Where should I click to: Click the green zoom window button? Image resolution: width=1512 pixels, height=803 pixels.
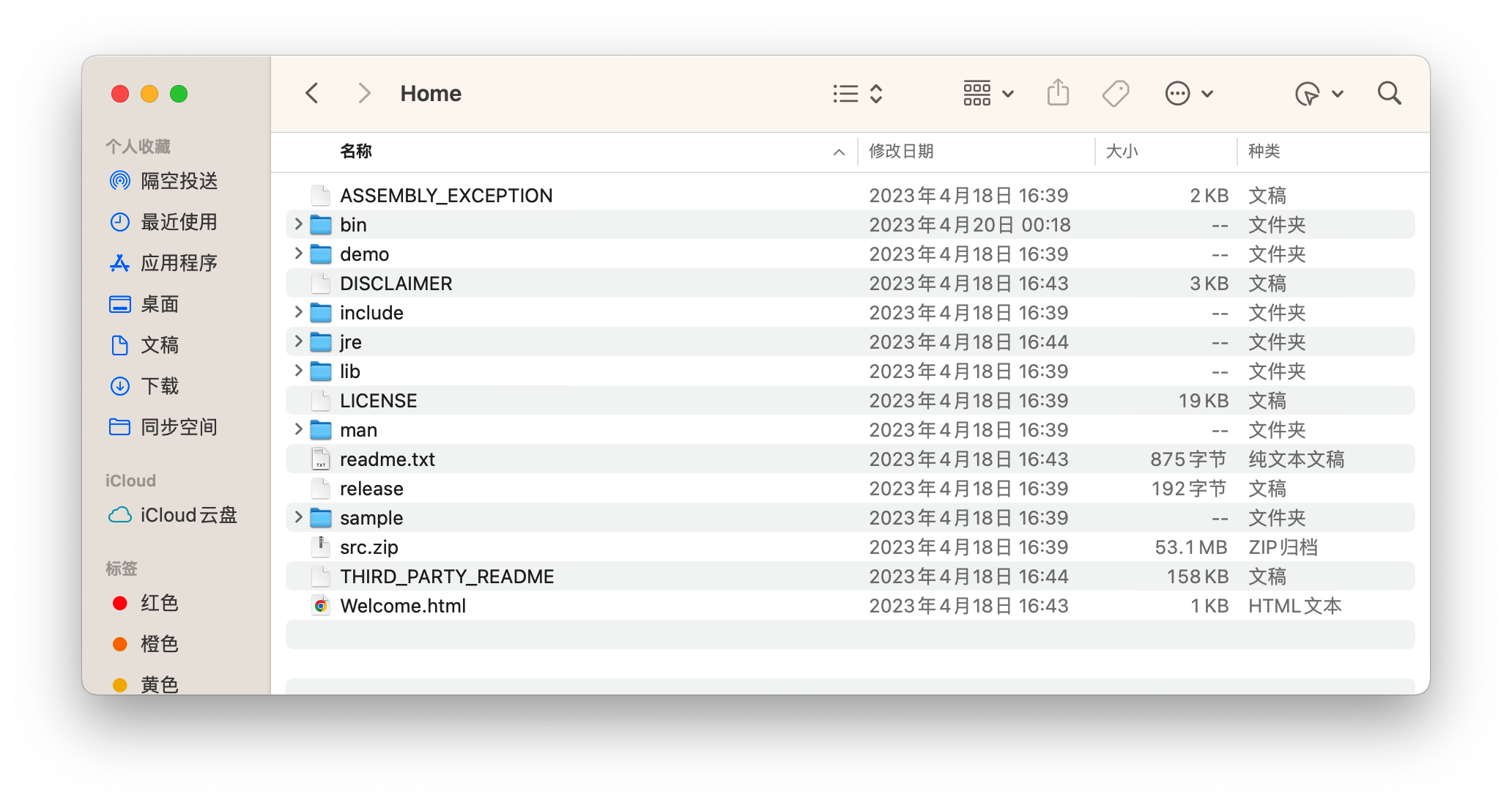(179, 94)
